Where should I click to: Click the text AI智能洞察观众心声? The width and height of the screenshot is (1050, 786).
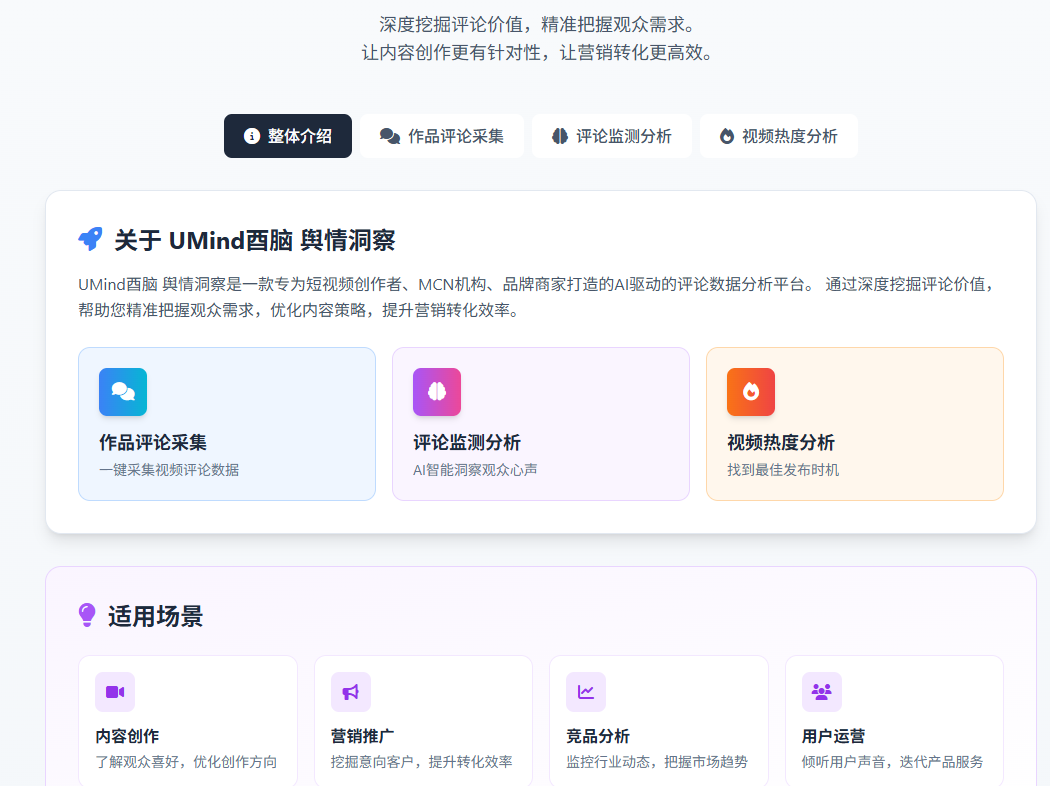pyautogui.click(x=475, y=470)
